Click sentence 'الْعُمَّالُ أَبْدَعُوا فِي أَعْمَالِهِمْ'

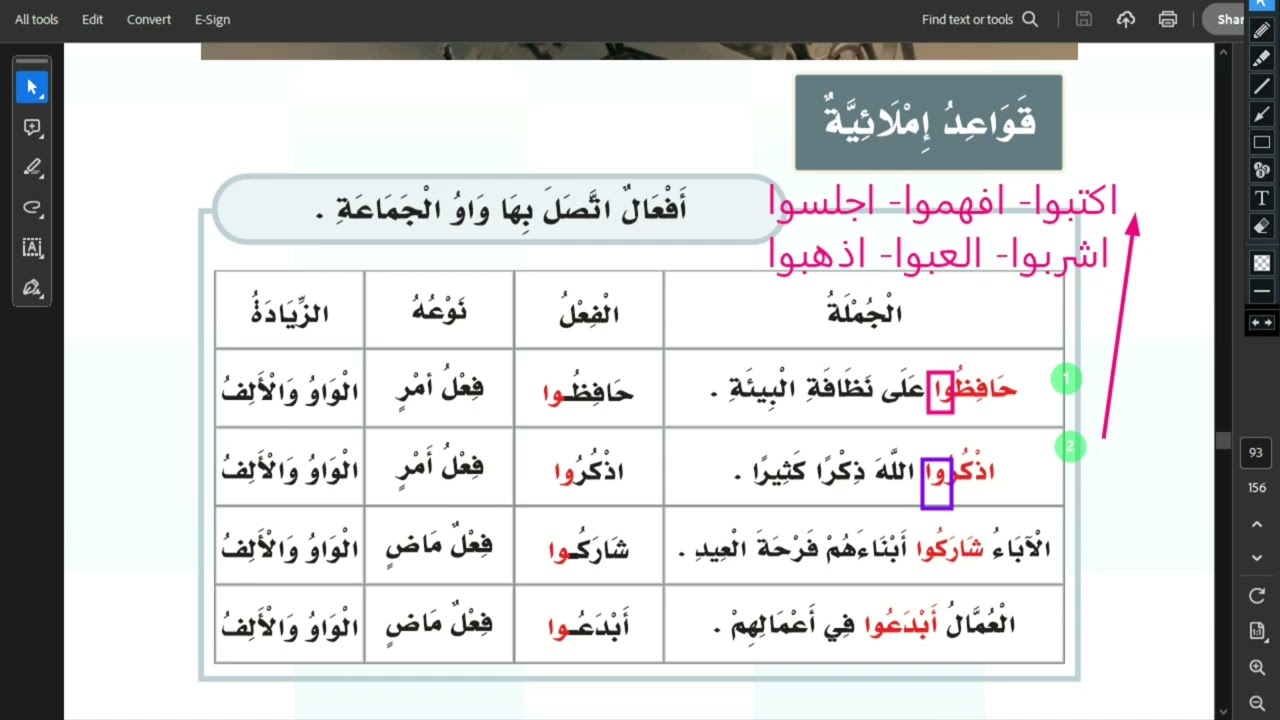pyautogui.click(x=864, y=626)
